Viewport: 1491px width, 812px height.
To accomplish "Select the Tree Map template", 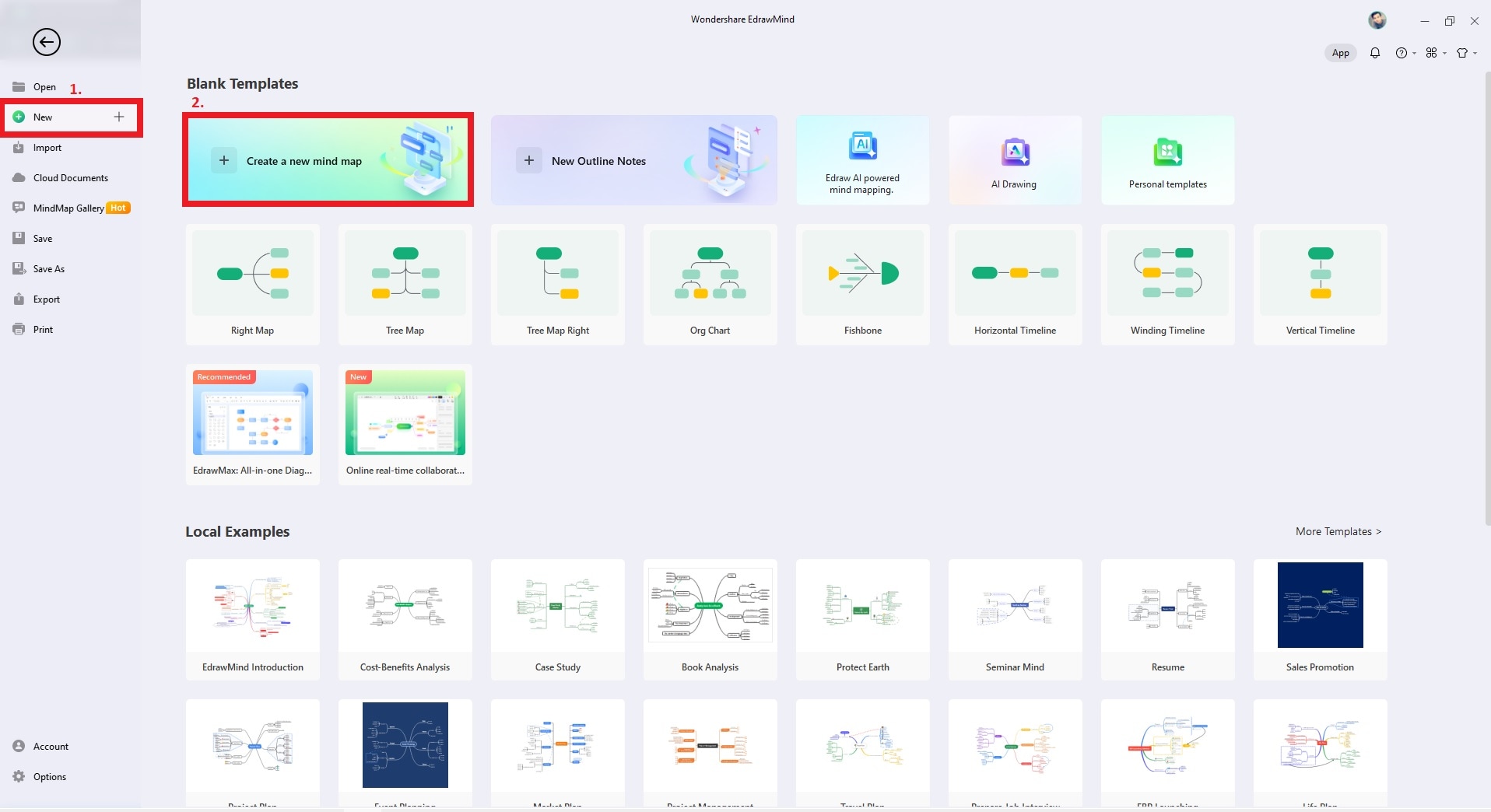I will [405, 285].
